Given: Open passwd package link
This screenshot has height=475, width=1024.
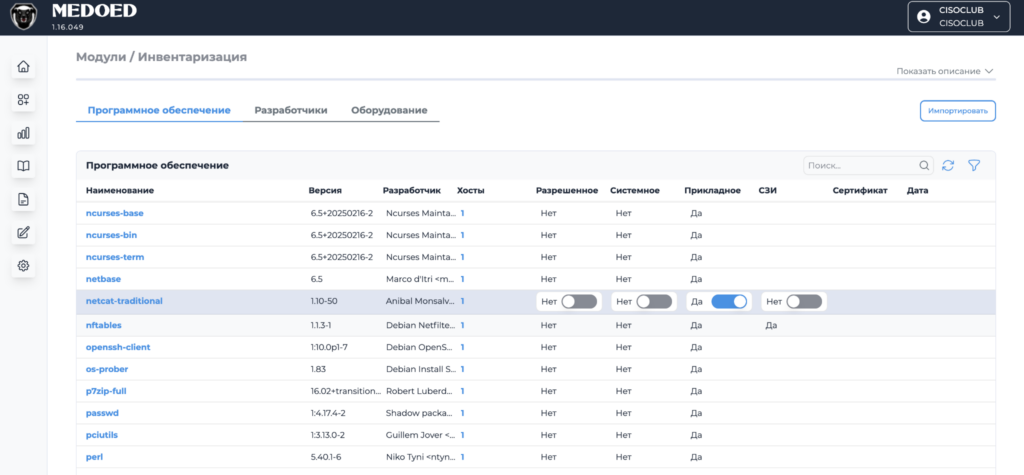Looking at the screenshot, I should 102,413.
